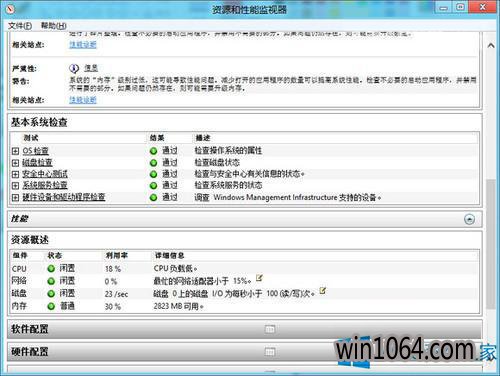Collapse the 性能 section with round arrow
500x376 pixels.
point(469,219)
